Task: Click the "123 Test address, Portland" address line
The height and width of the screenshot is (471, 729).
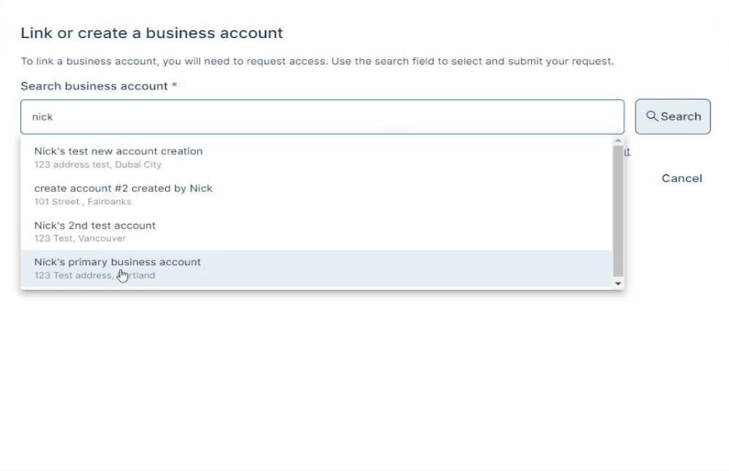Action: point(94,276)
